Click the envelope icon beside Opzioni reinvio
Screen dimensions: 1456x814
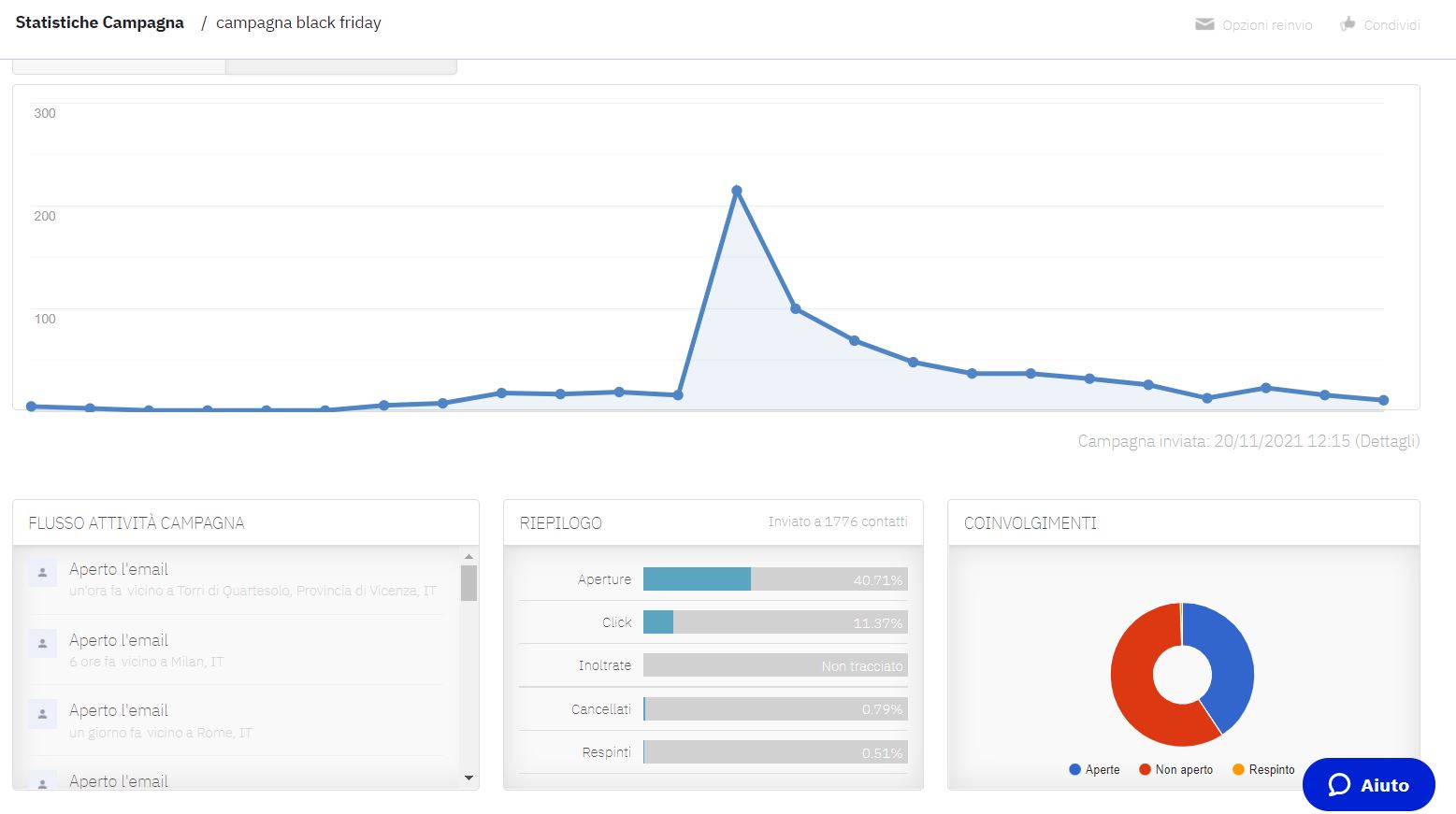pos(1204,24)
